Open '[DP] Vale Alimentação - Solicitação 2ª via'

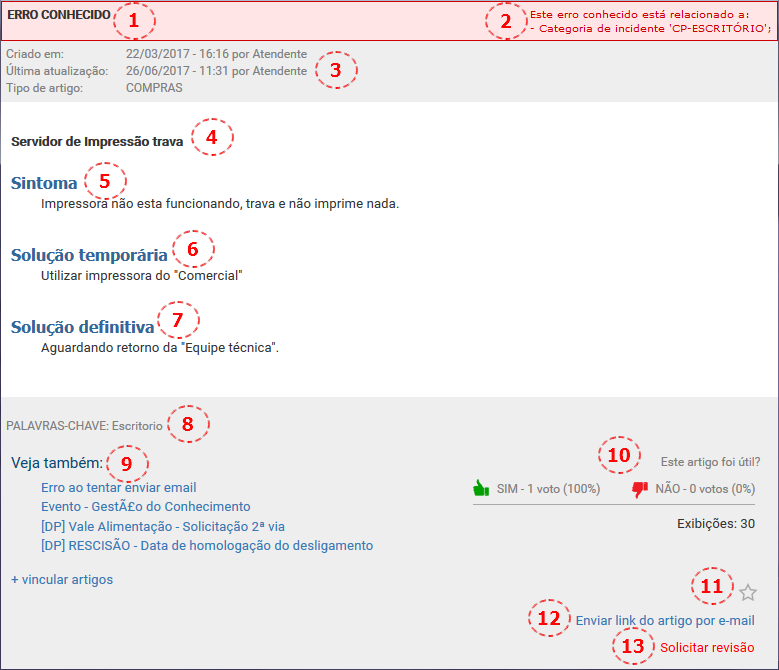pos(163,526)
